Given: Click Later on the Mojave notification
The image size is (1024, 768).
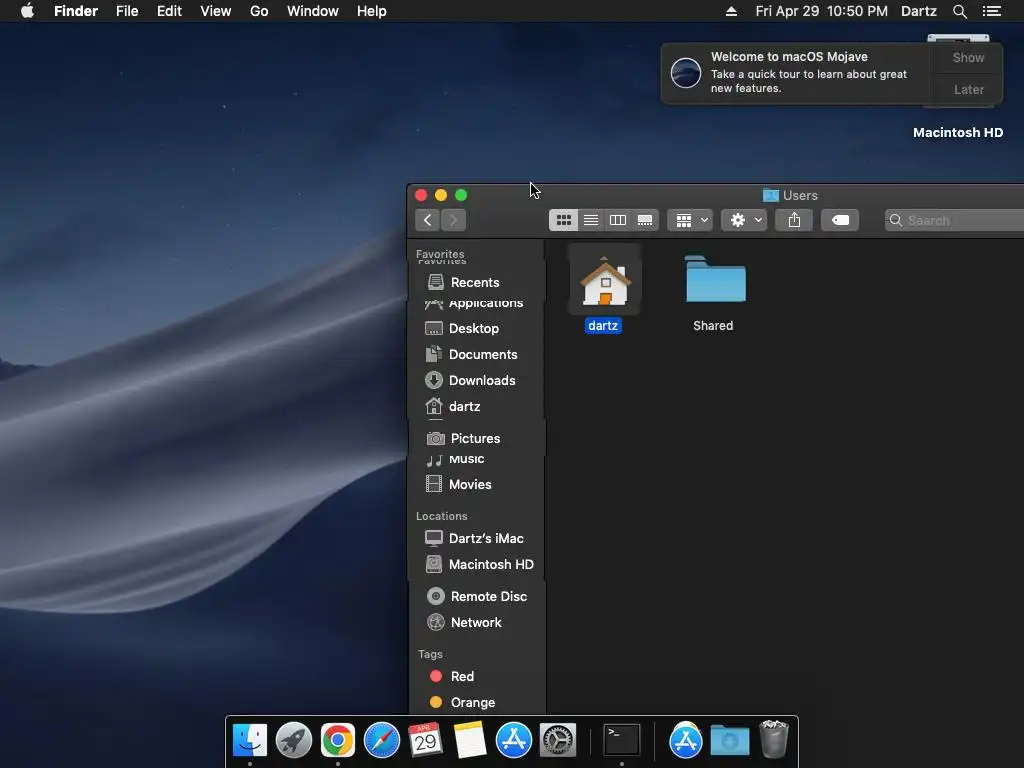Looking at the screenshot, I should pos(968,89).
